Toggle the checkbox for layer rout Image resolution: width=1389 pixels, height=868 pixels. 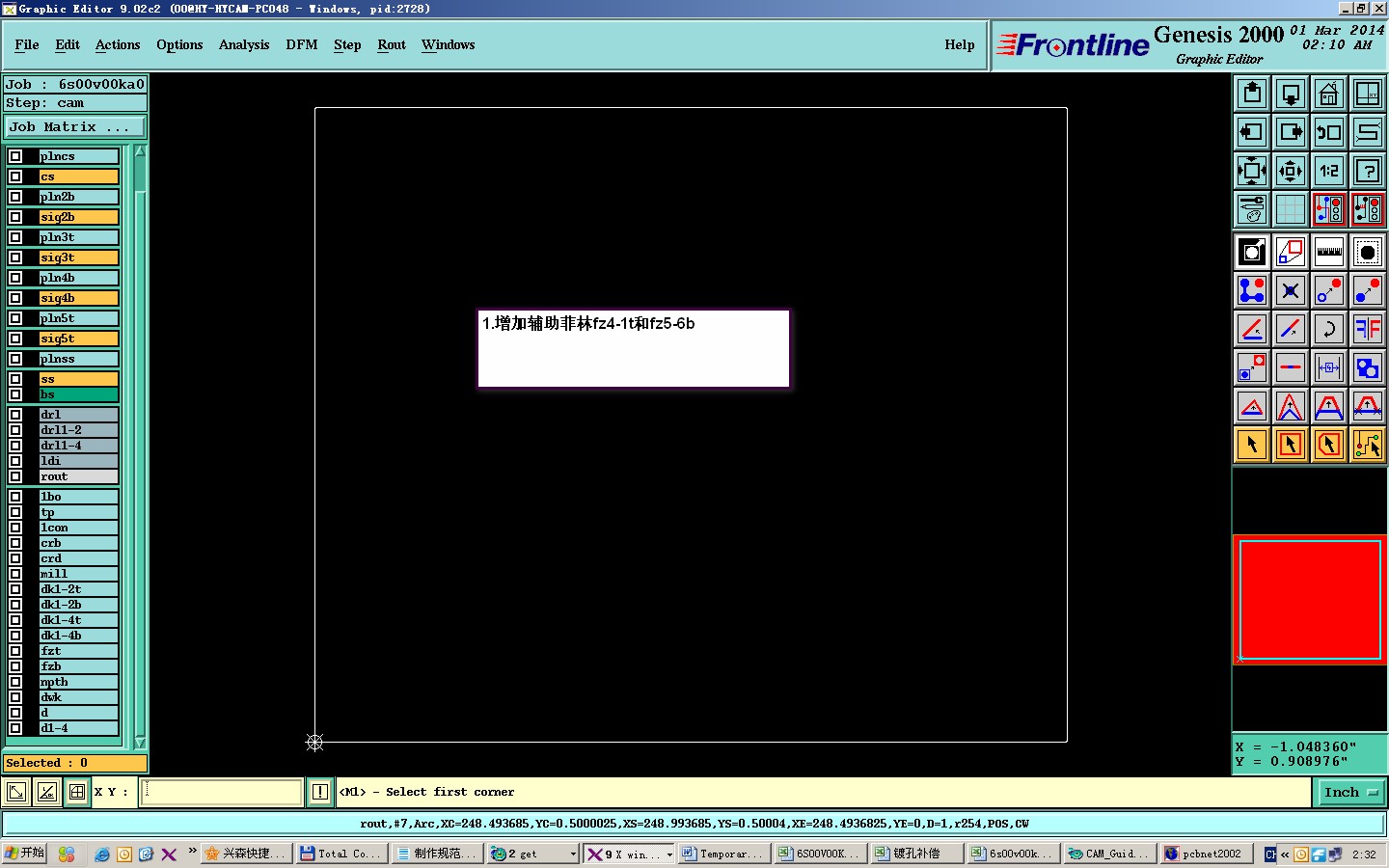15,476
